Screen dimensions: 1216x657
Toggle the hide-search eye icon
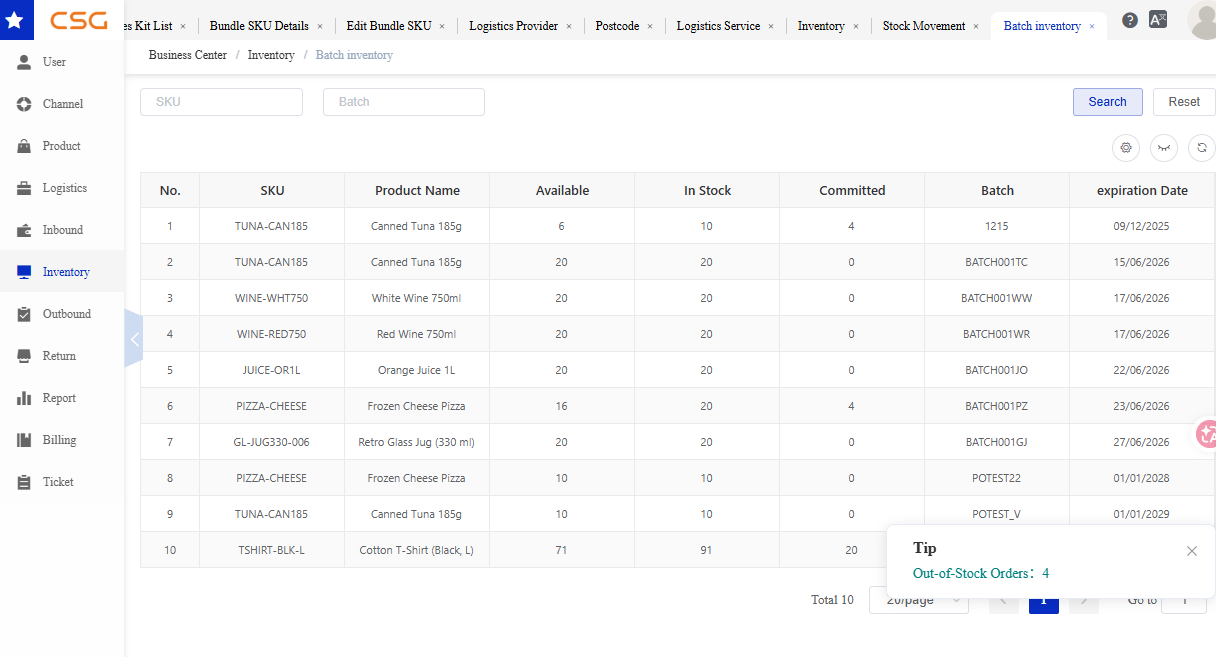click(x=1164, y=147)
